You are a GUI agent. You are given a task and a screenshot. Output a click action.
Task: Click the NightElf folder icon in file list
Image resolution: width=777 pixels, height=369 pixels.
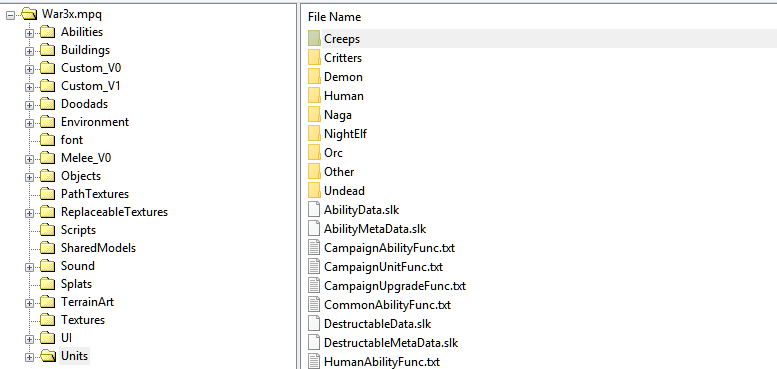tap(314, 133)
